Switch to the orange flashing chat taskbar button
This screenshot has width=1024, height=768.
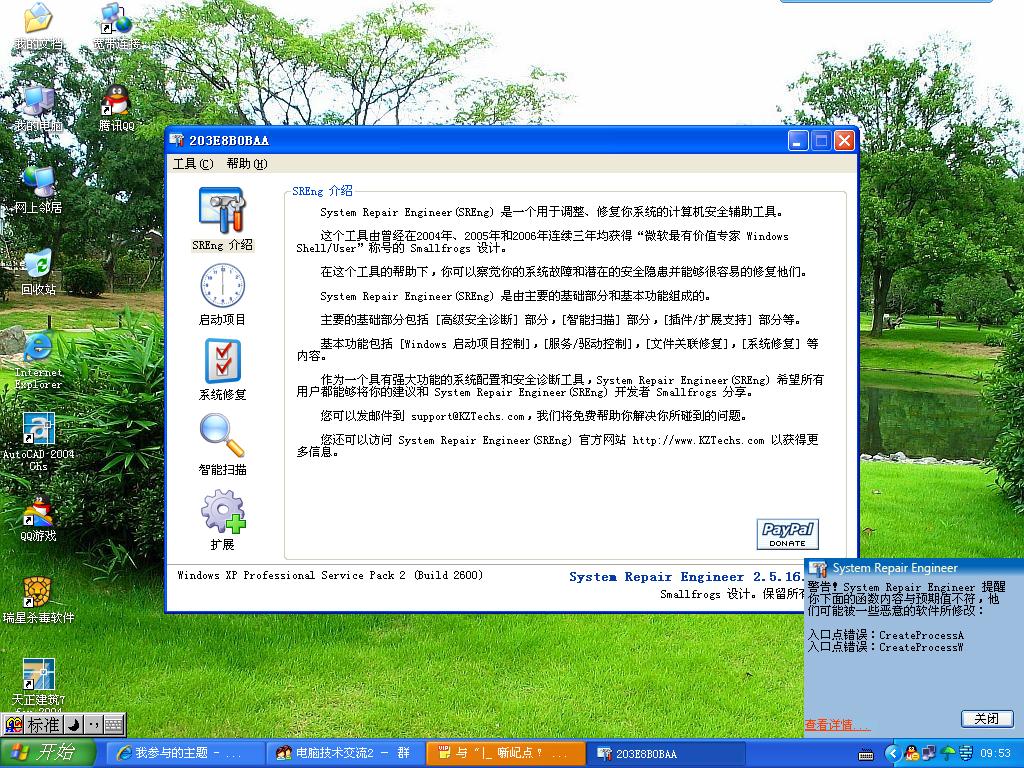point(505,753)
